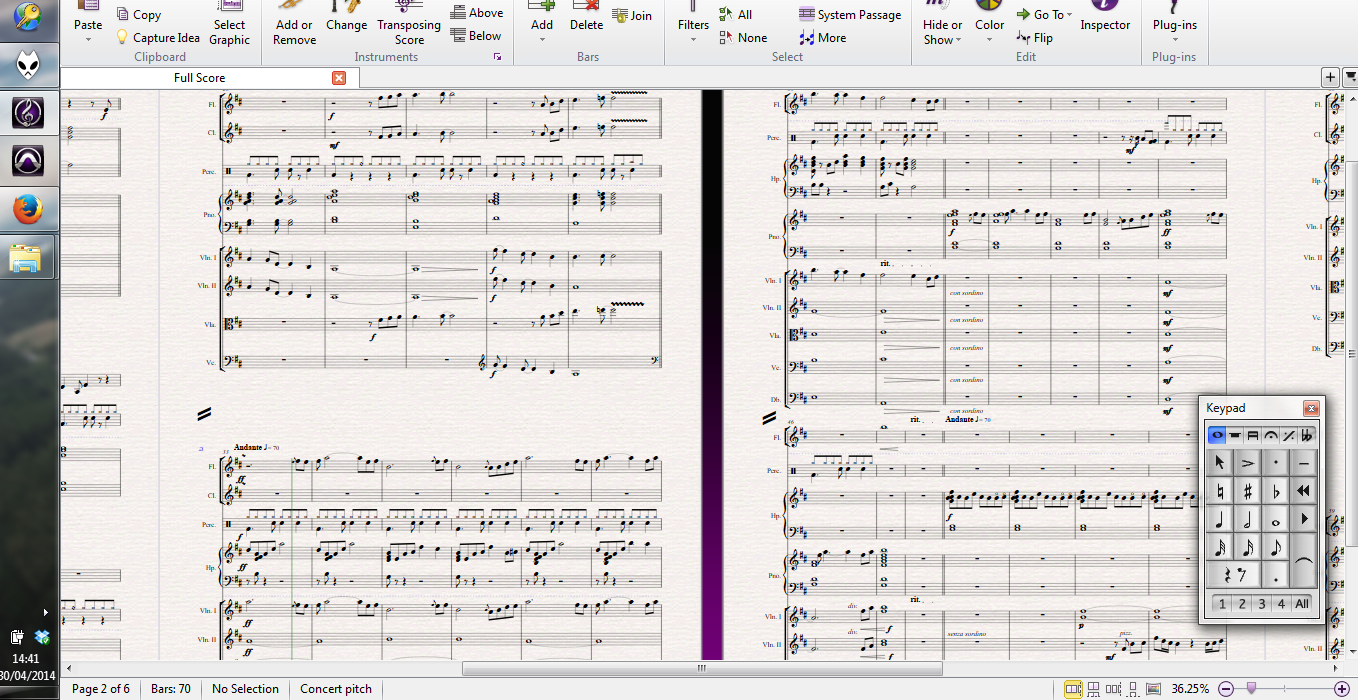Open Firefox from the taskbar
This screenshot has height=700, width=1358.
(x=30, y=210)
